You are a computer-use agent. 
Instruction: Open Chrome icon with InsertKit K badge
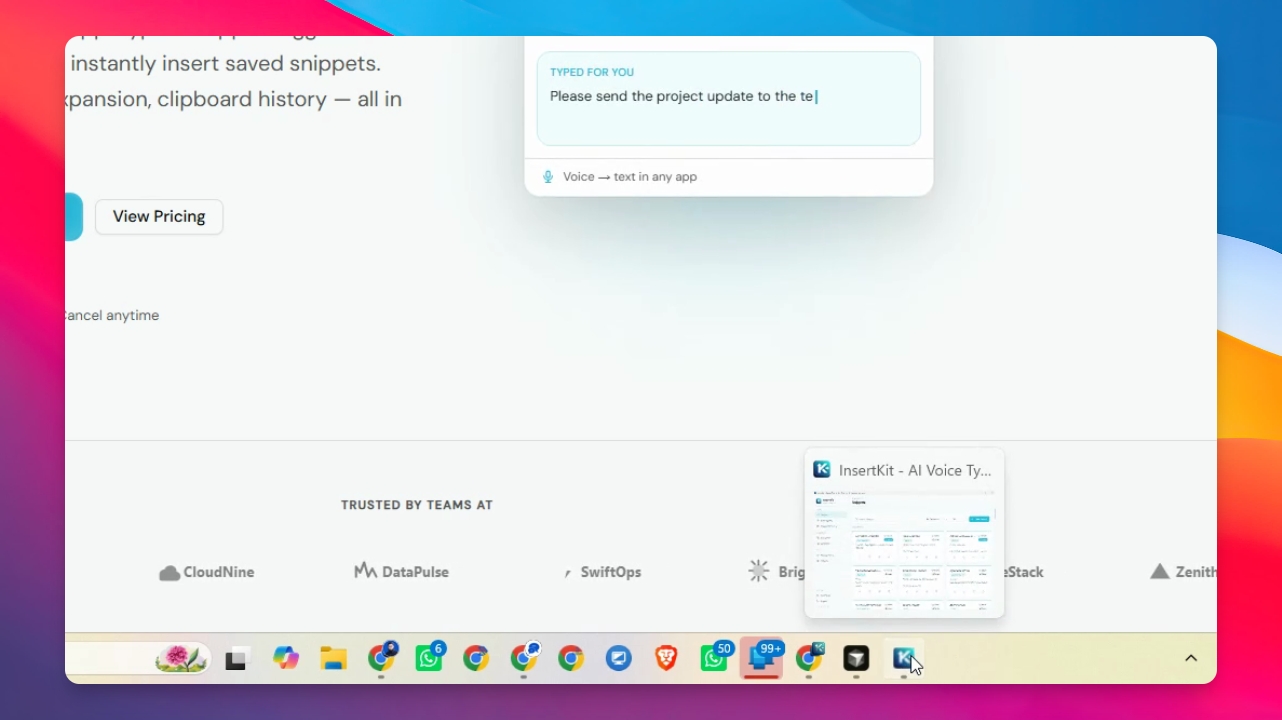tap(809, 658)
